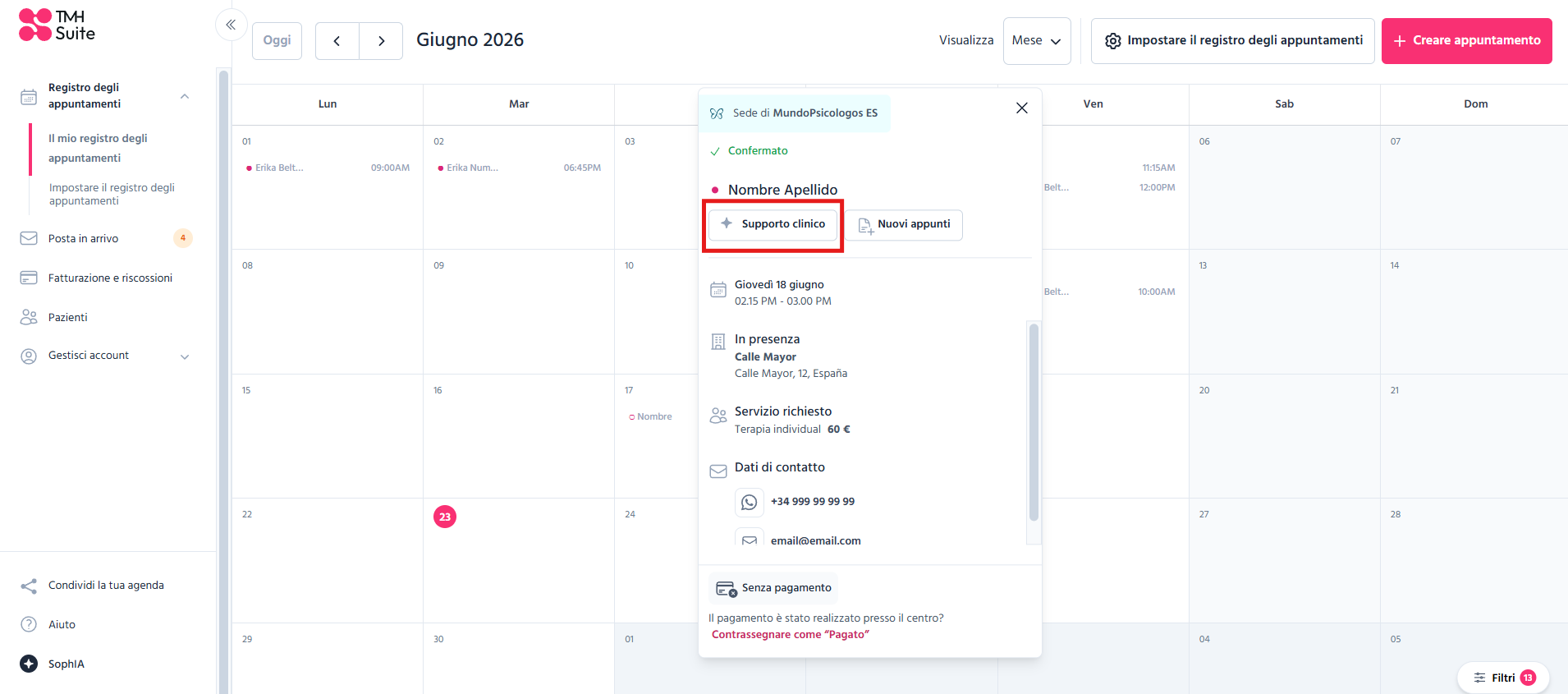1568x694 pixels.
Task: Click the Confermato status label
Action: [x=758, y=151]
